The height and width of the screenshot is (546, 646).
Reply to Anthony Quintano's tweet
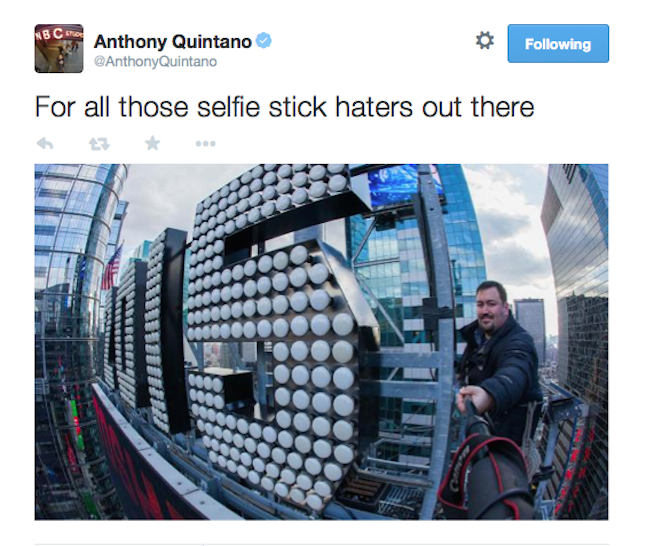click(x=45, y=144)
